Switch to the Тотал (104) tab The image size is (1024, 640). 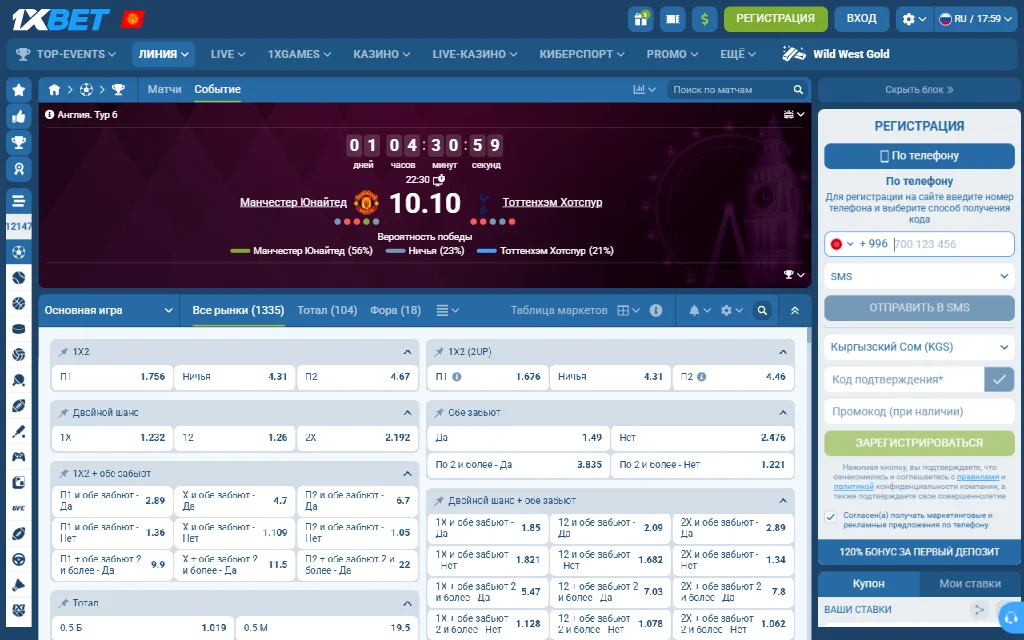[x=327, y=310]
